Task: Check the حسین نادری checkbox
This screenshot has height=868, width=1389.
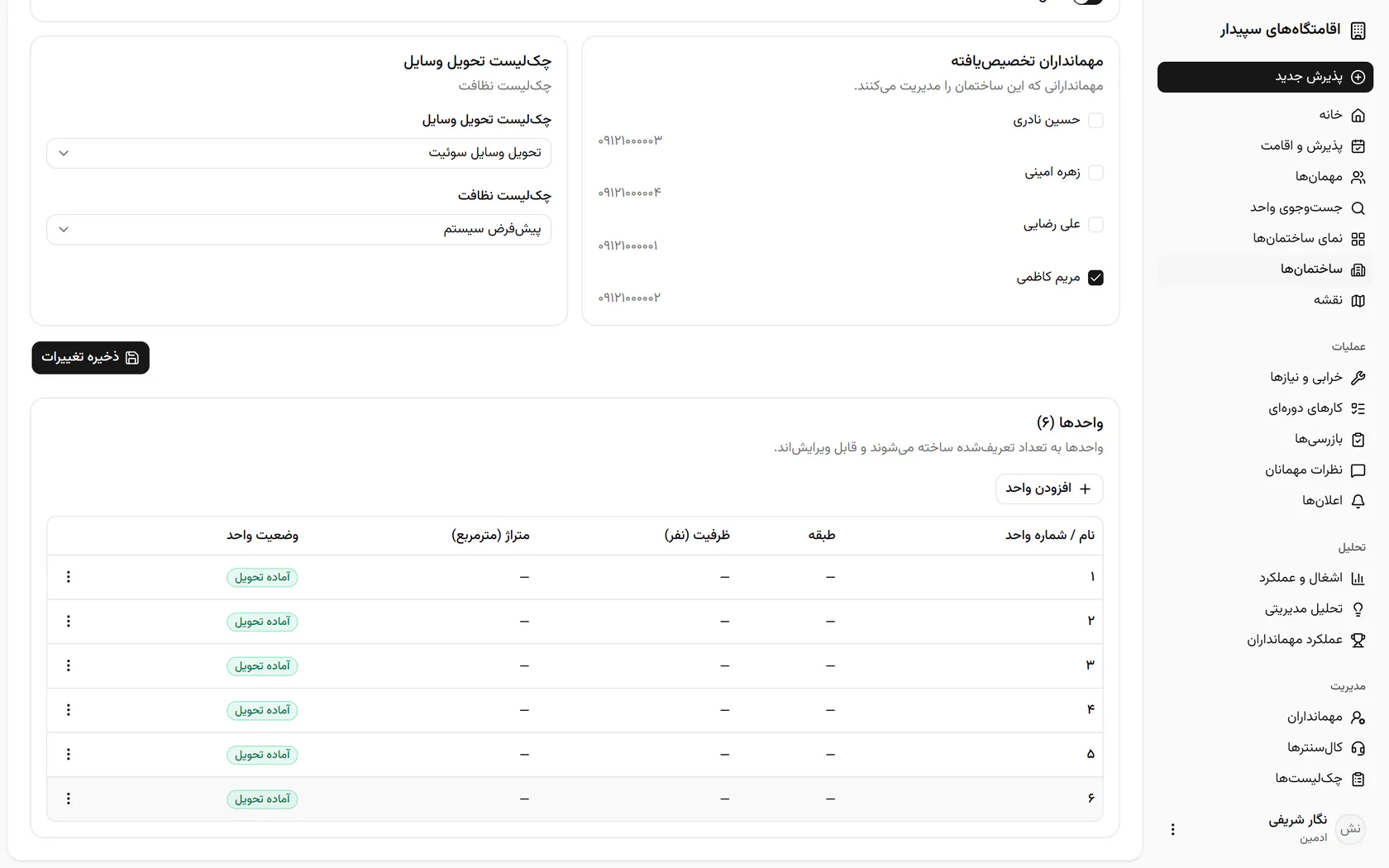Action: tap(1095, 121)
